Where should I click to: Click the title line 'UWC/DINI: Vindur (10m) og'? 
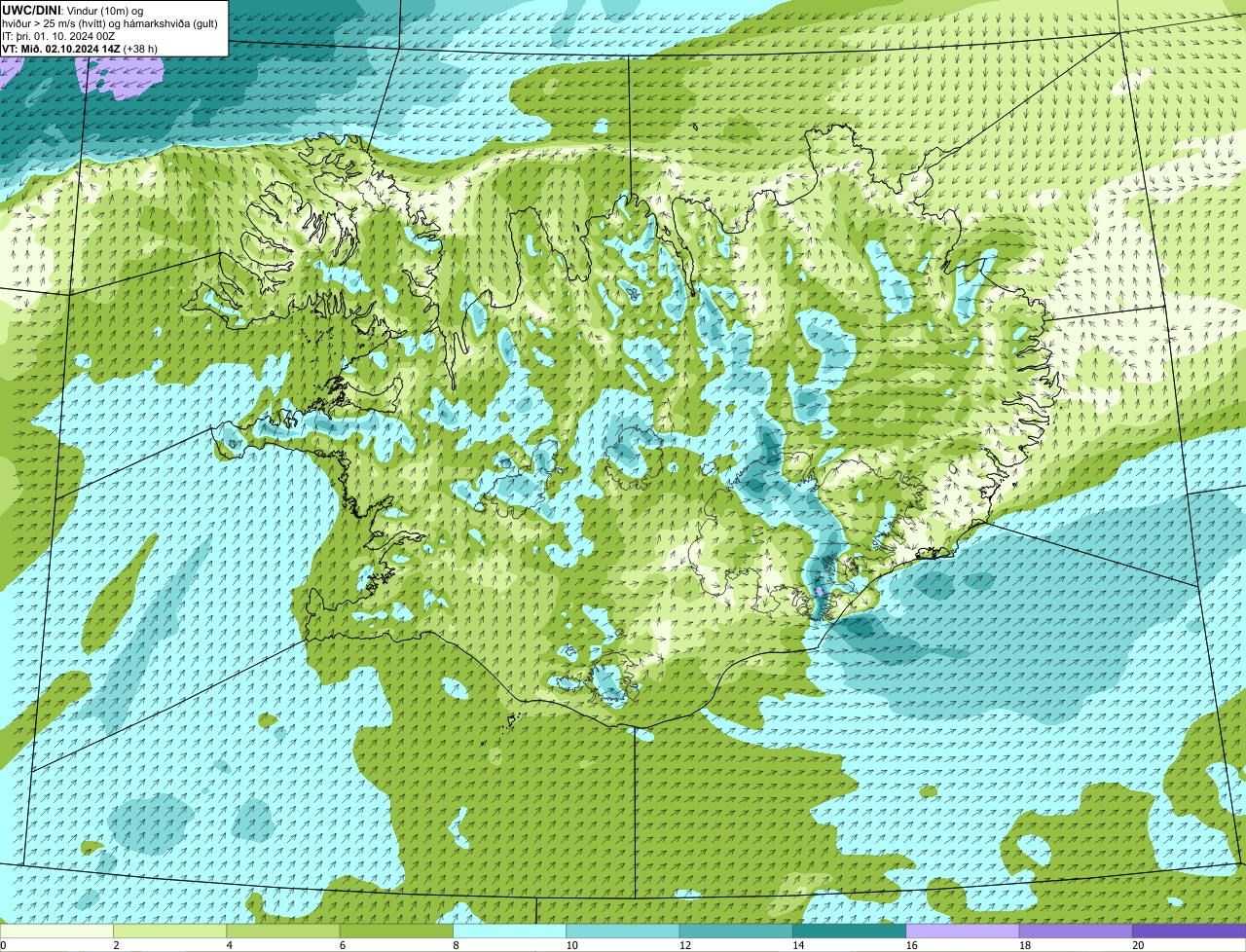pyautogui.click(x=73, y=10)
